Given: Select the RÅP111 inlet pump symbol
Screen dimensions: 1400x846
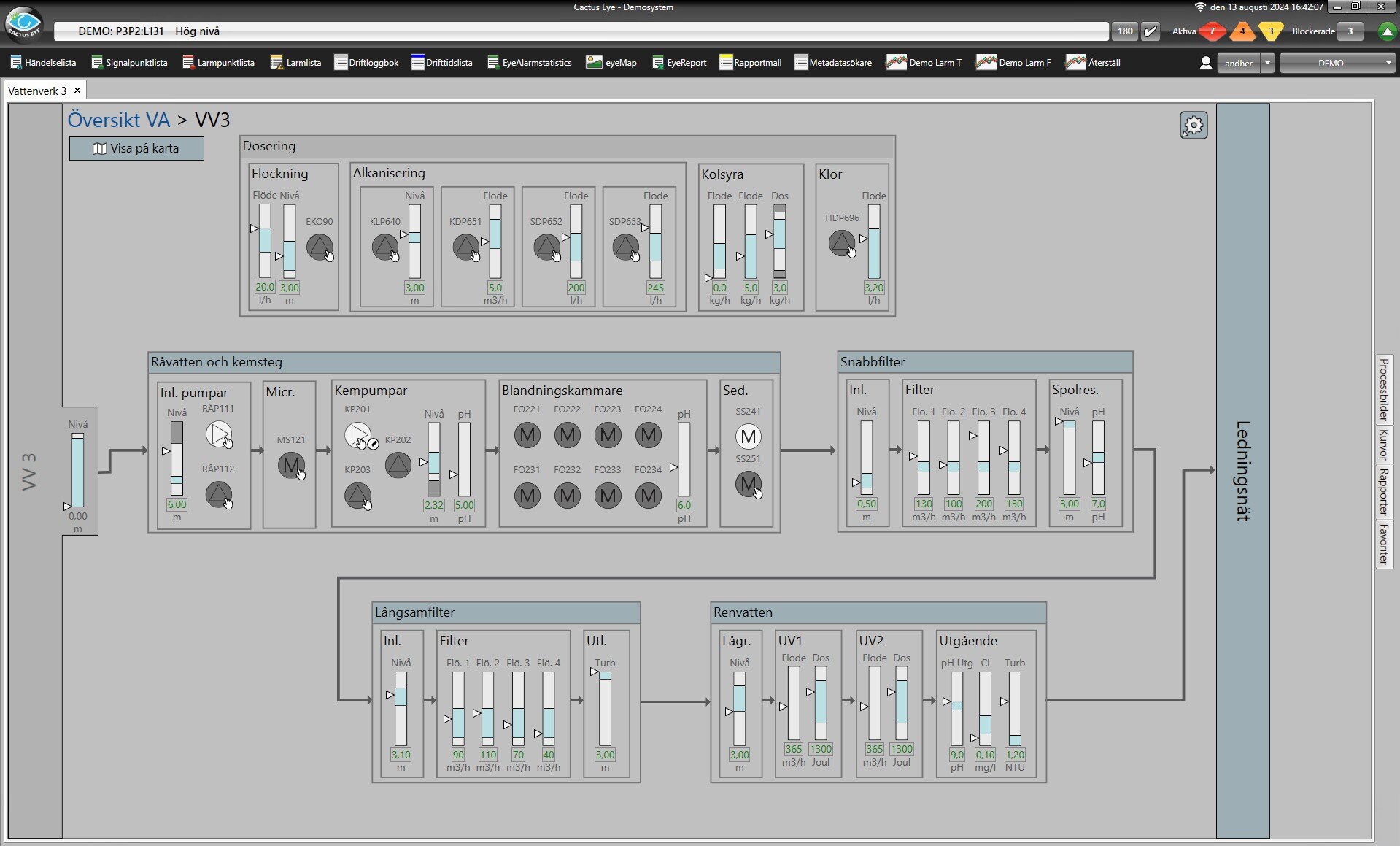Looking at the screenshot, I should pos(218,434).
